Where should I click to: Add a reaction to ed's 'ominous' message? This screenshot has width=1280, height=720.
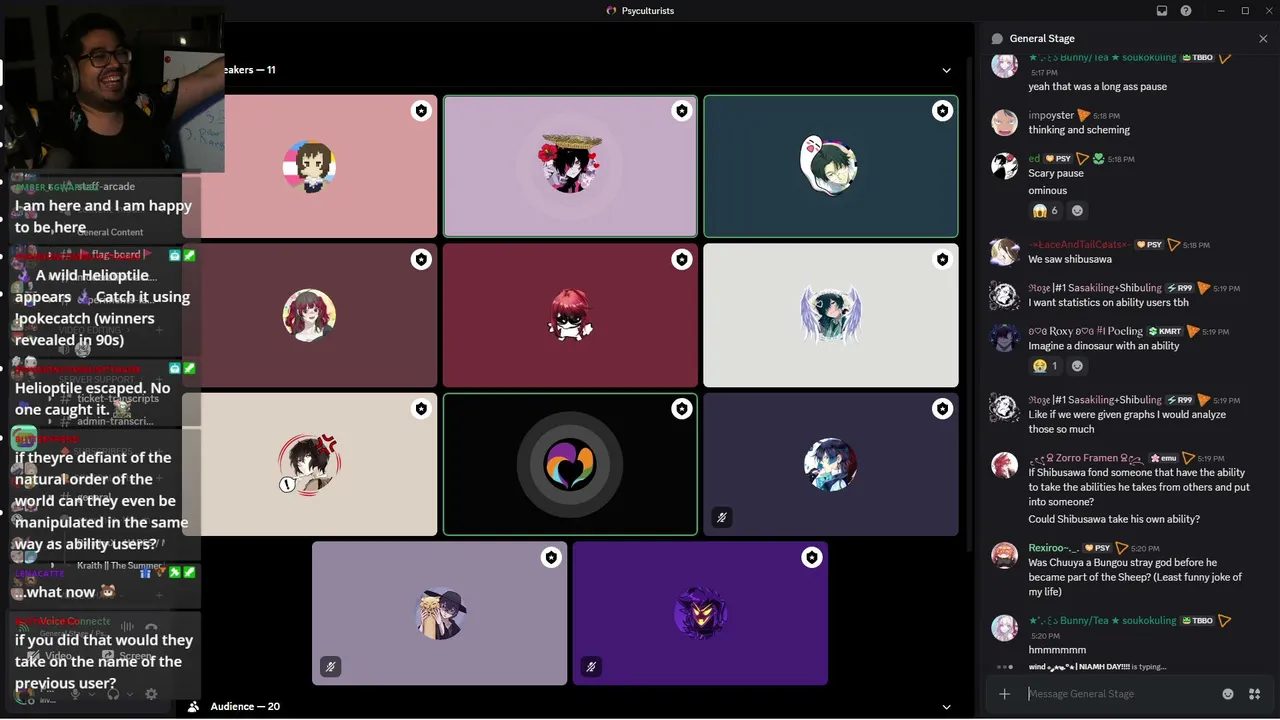(x=1077, y=211)
